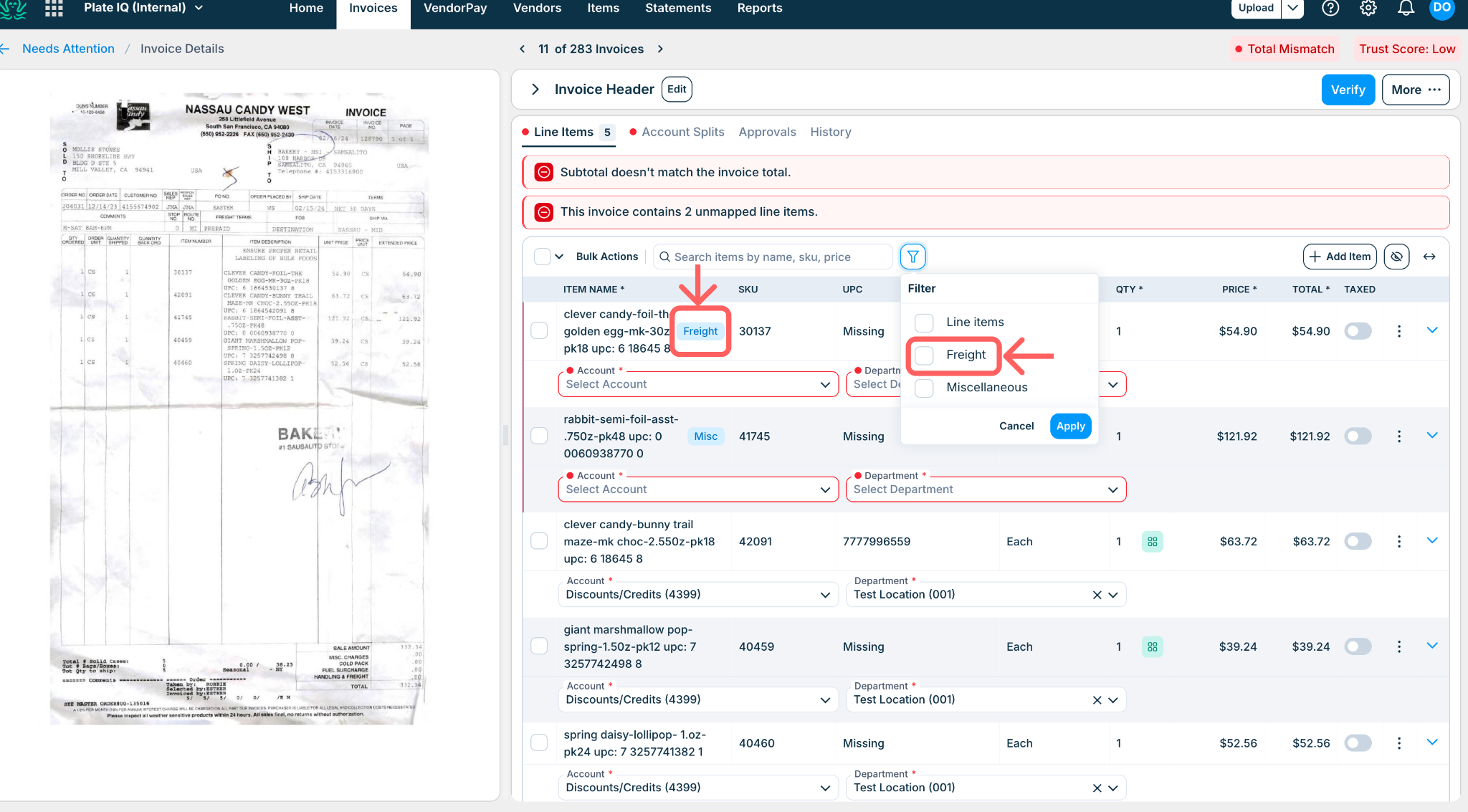Switch to the Approvals tab
Image resolution: width=1468 pixels, height=812 pixels.
click(x=767, y=132)
